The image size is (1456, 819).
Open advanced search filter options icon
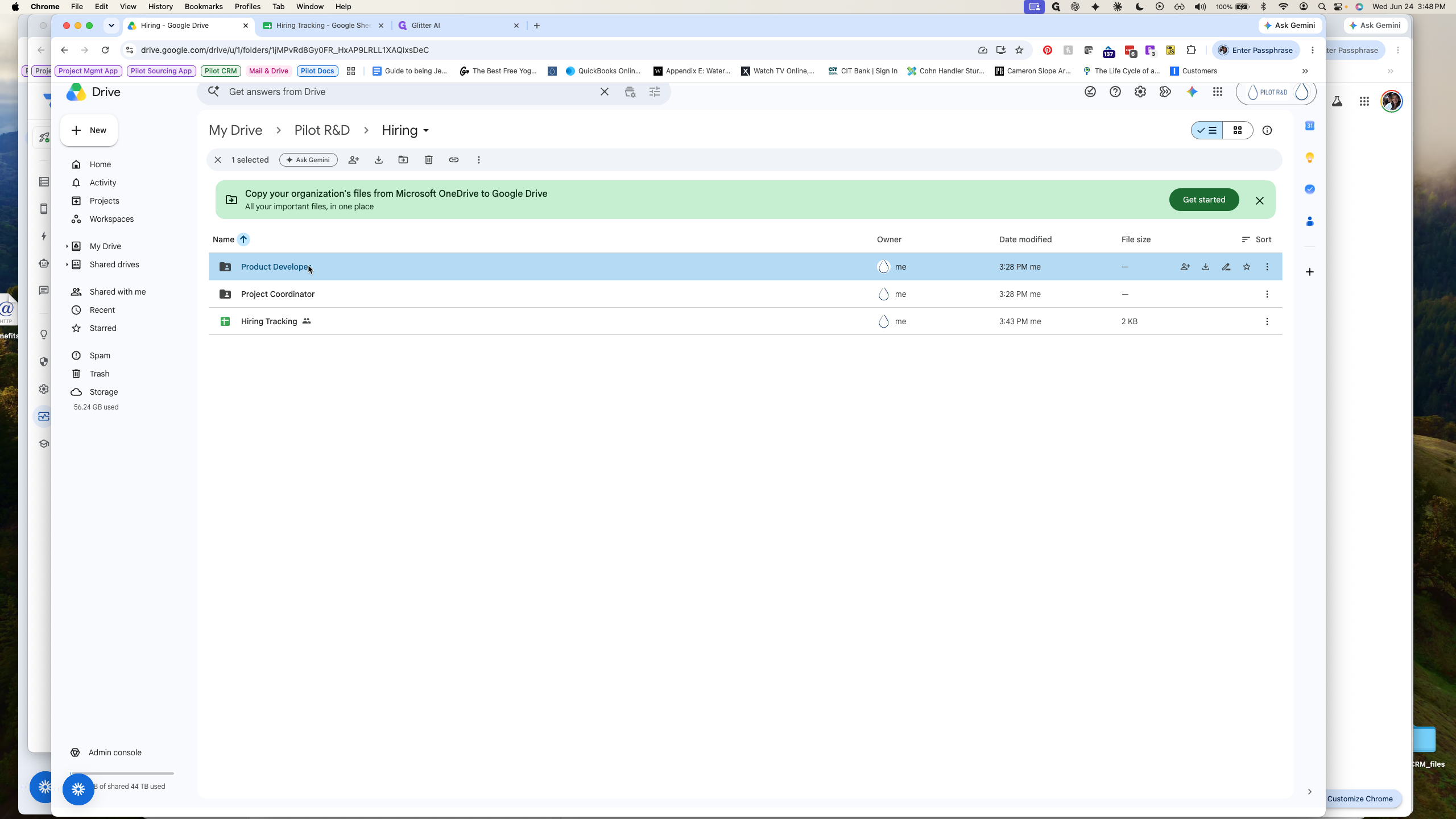[x=655, y=92]
